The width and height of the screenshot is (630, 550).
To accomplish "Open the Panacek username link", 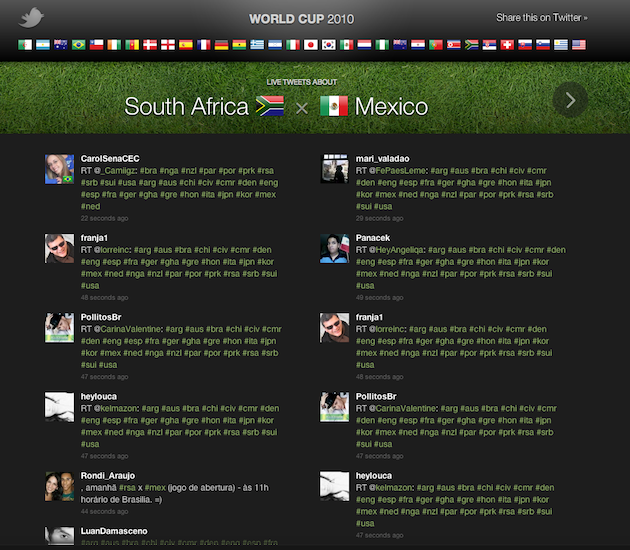I will pyautogui.click(x=373, y=238).
